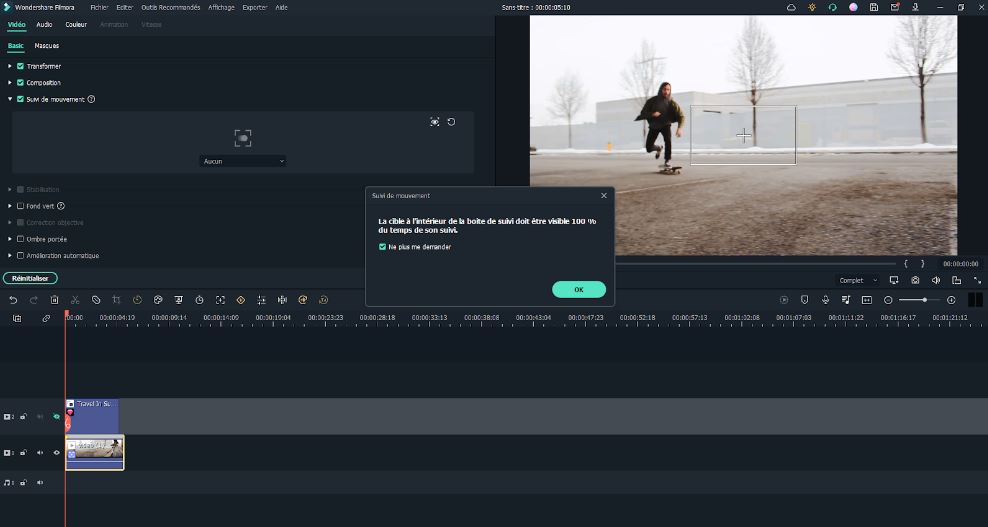Click the timer duration icon in timeline toolbar
988x527 pixels.
pyautogui.click(x=199, y=300)
